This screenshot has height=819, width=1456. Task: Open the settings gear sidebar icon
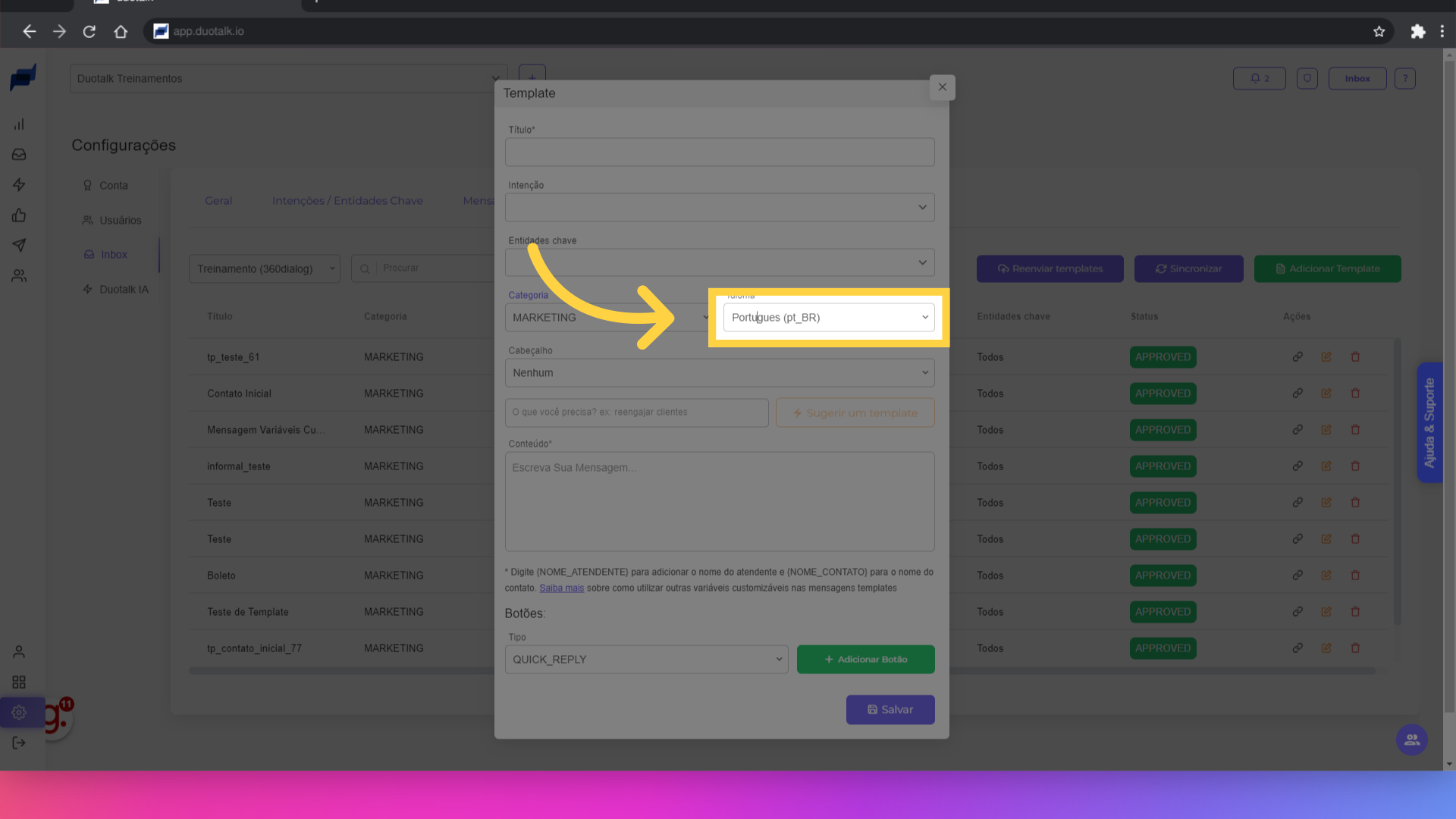[x=19, y=713]
